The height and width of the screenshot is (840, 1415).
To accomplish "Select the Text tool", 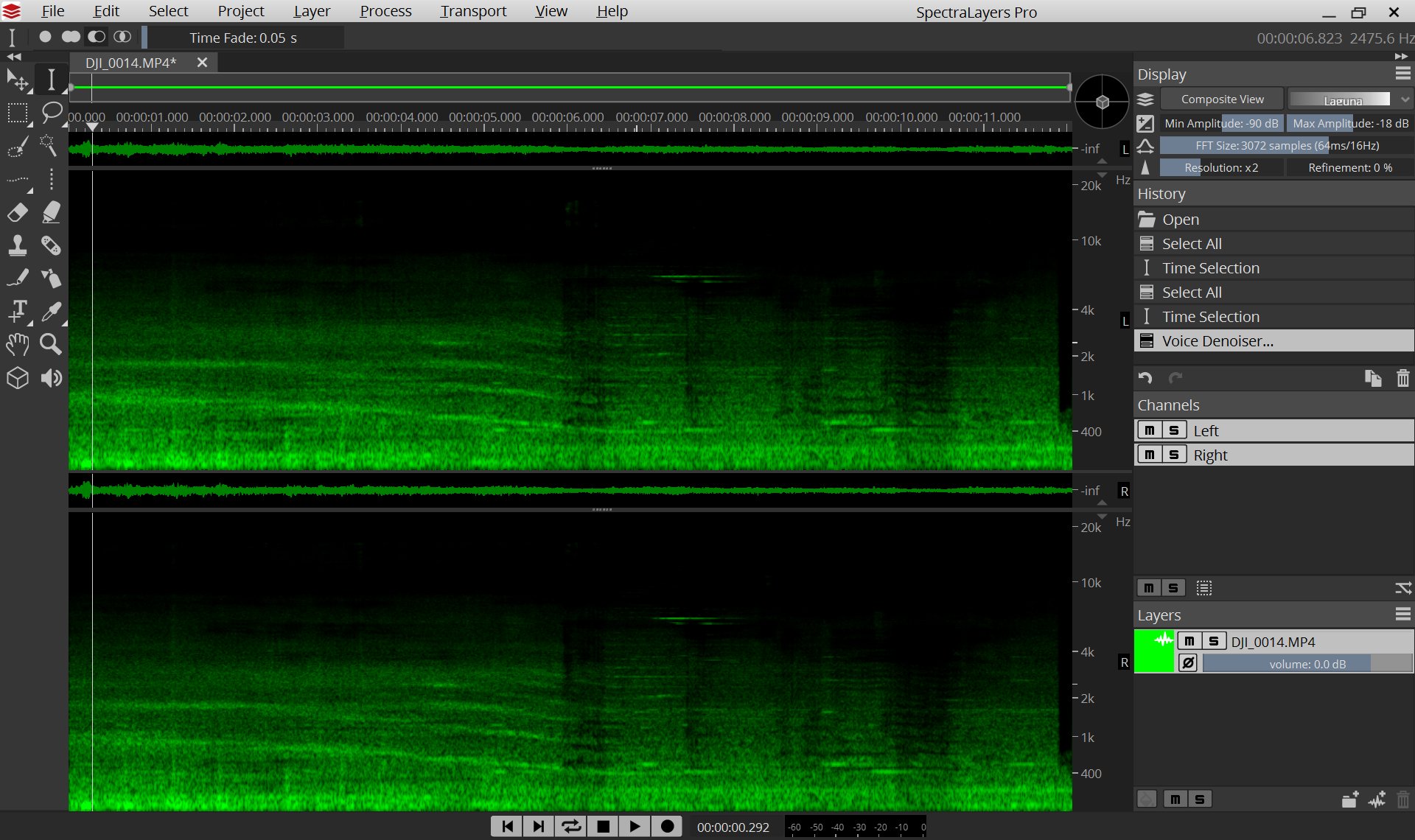I will (x=18, y=312).
